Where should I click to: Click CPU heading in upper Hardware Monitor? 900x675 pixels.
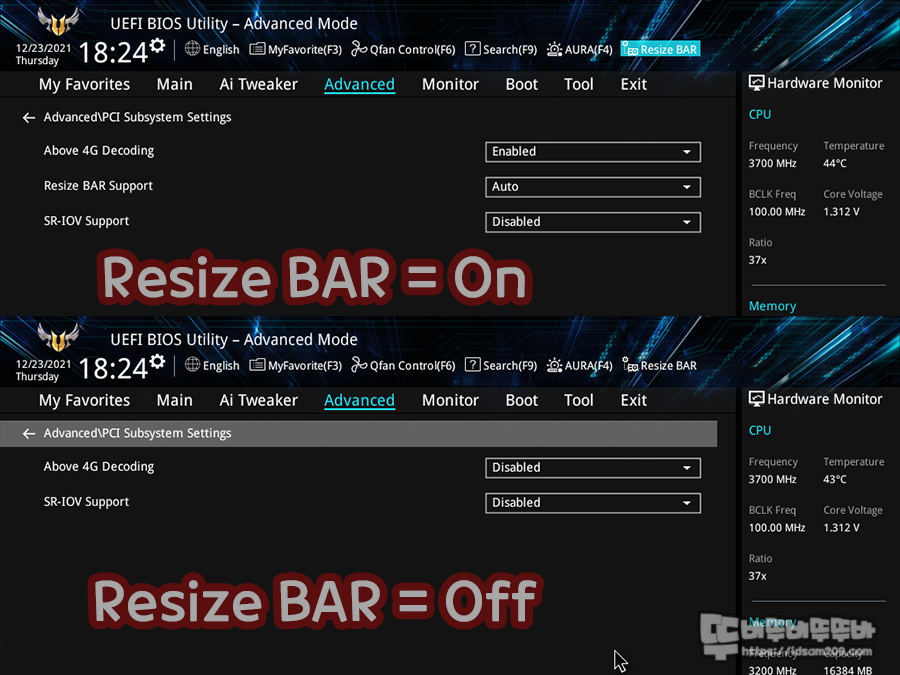[759, 115]
